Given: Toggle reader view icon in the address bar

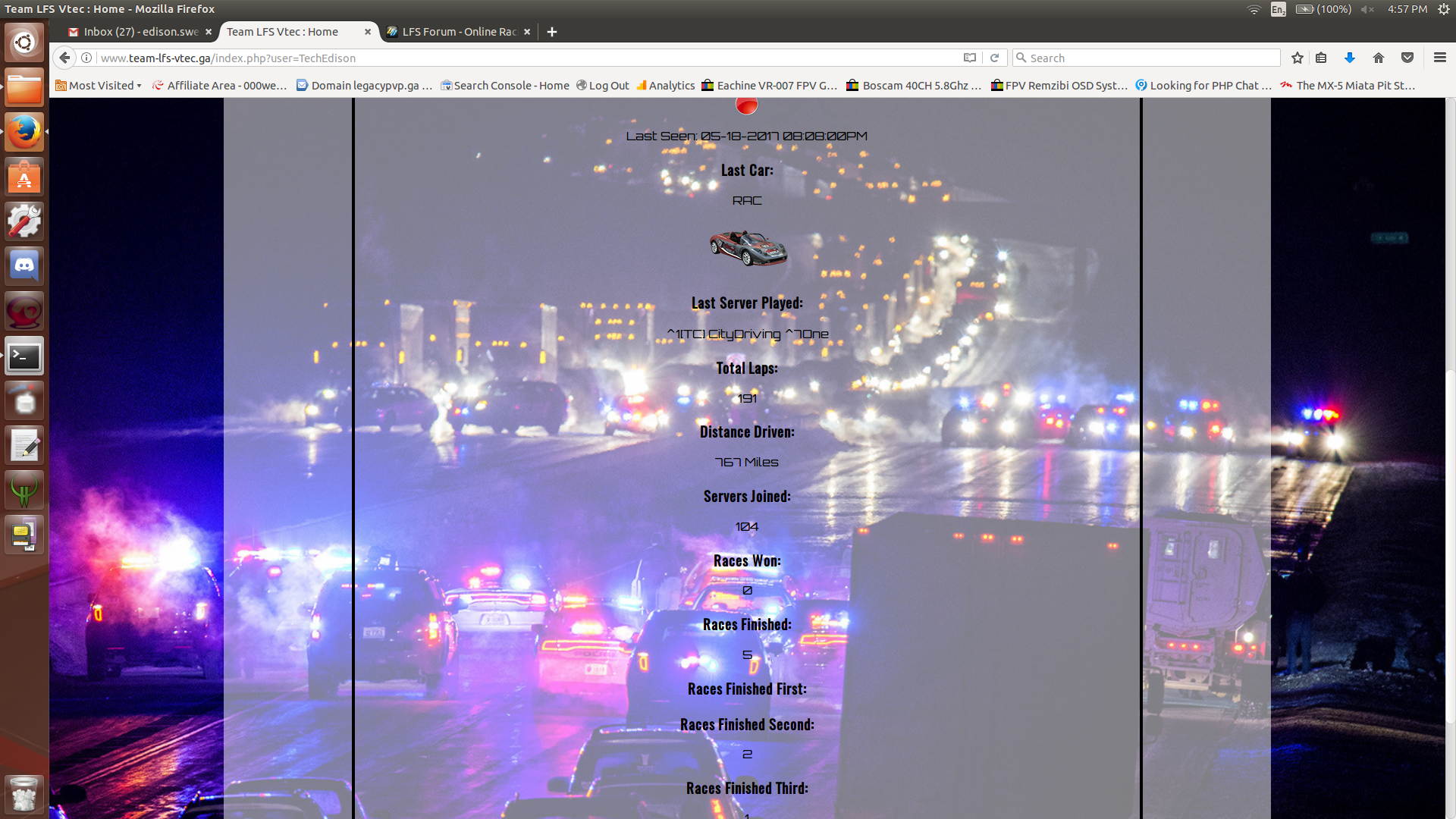Looking at the screenshot, I should 969,58.
